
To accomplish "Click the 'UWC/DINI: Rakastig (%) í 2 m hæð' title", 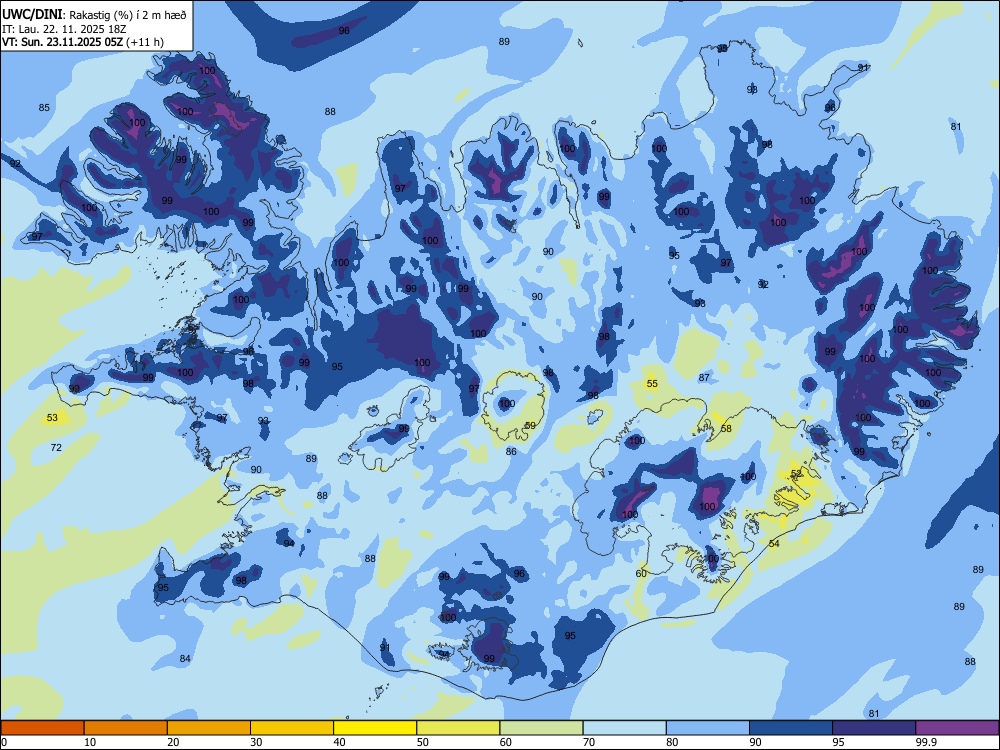I will pyautogui.click(x=94, y=15).
